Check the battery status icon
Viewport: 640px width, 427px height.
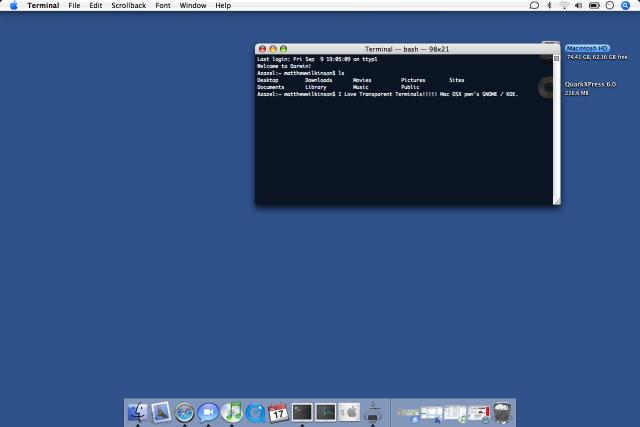pyautogui.click(x=594, y=5)
